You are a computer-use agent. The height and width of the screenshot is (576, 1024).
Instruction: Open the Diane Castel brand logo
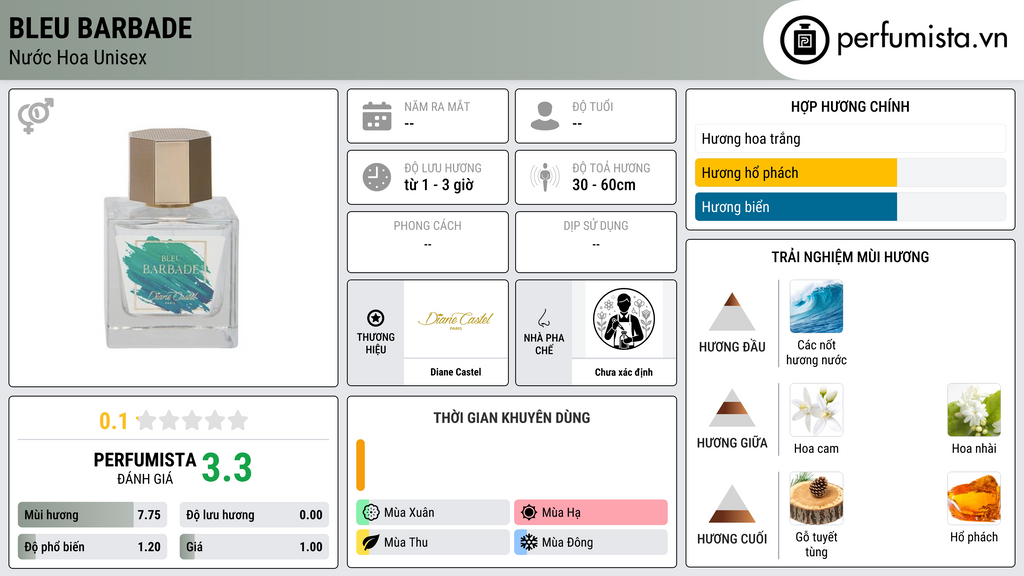click(455, 319)
